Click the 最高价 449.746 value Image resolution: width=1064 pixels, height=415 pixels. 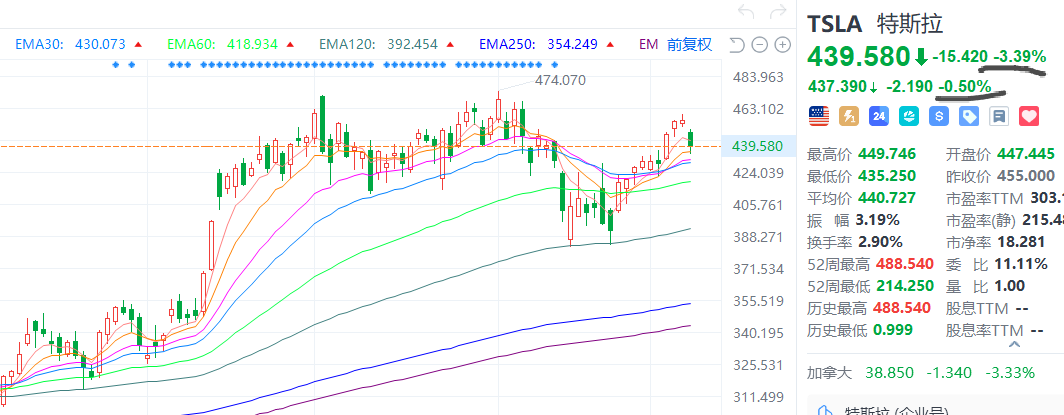pos(887,155)
